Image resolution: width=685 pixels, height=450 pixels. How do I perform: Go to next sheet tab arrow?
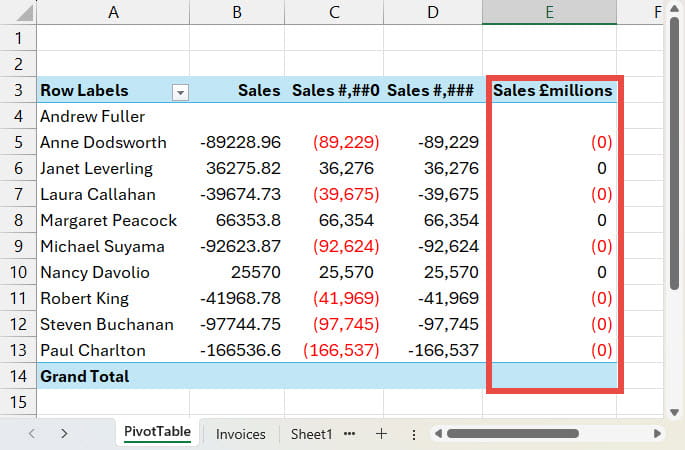pos(64,433)
